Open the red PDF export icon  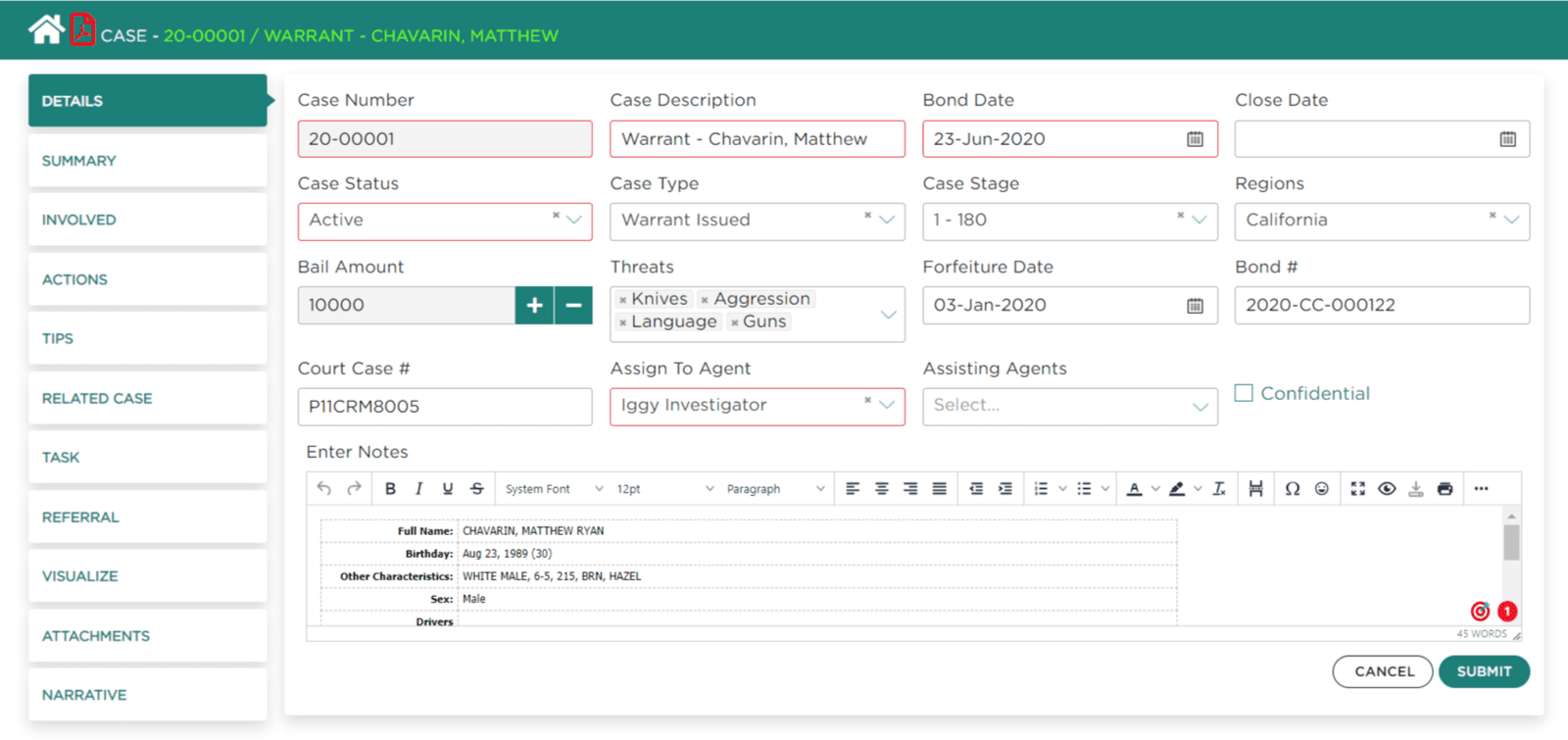coord(83,29)
